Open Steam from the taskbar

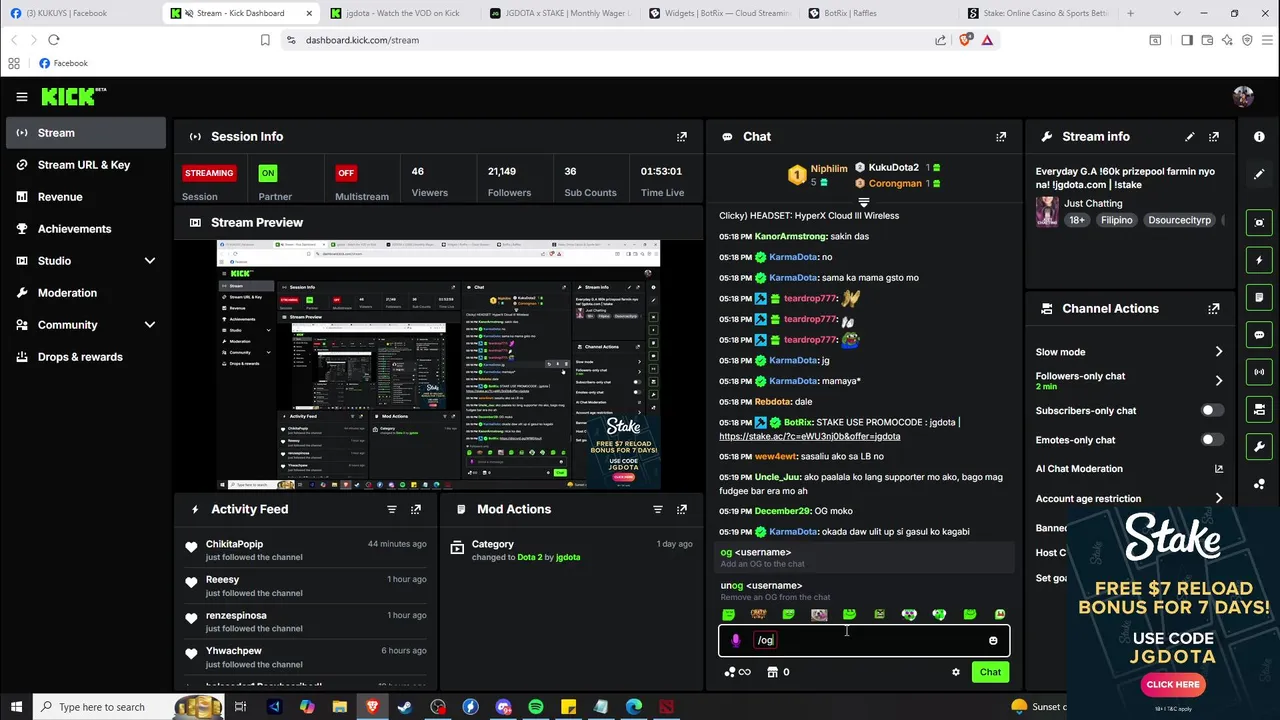[405, 707]
